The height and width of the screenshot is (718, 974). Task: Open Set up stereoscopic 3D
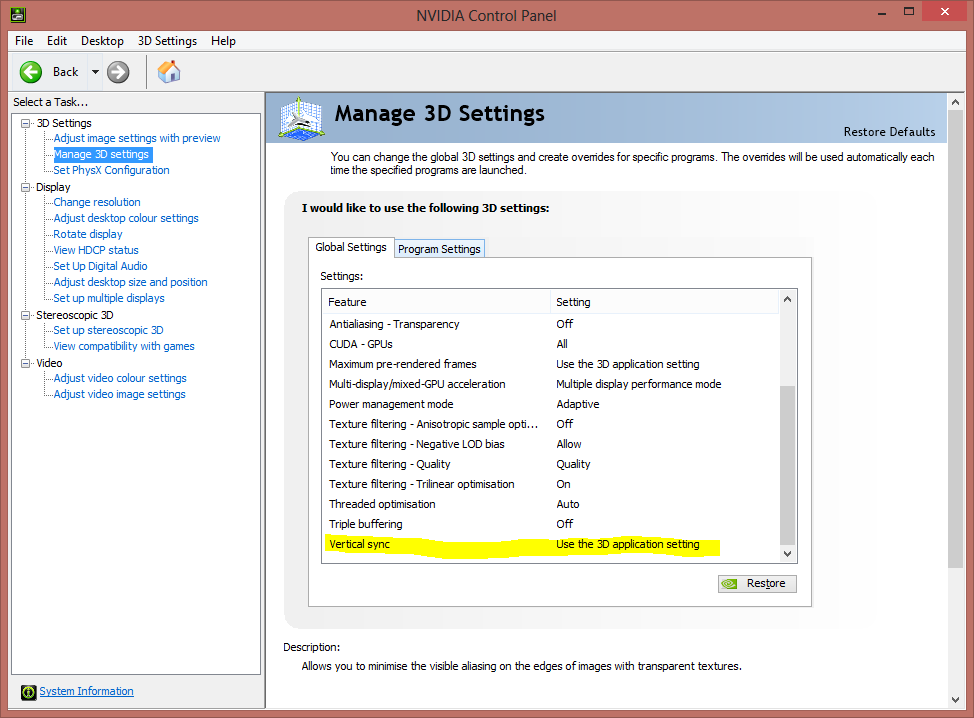[108, 330]
